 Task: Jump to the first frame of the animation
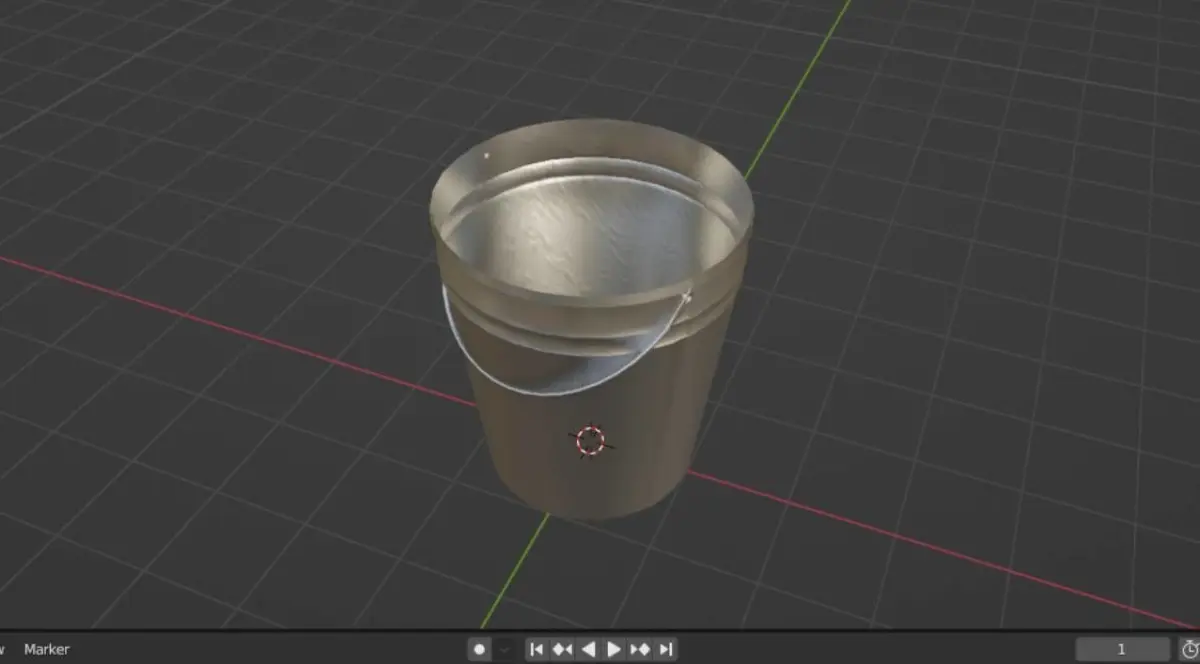(x=537, y=649)
